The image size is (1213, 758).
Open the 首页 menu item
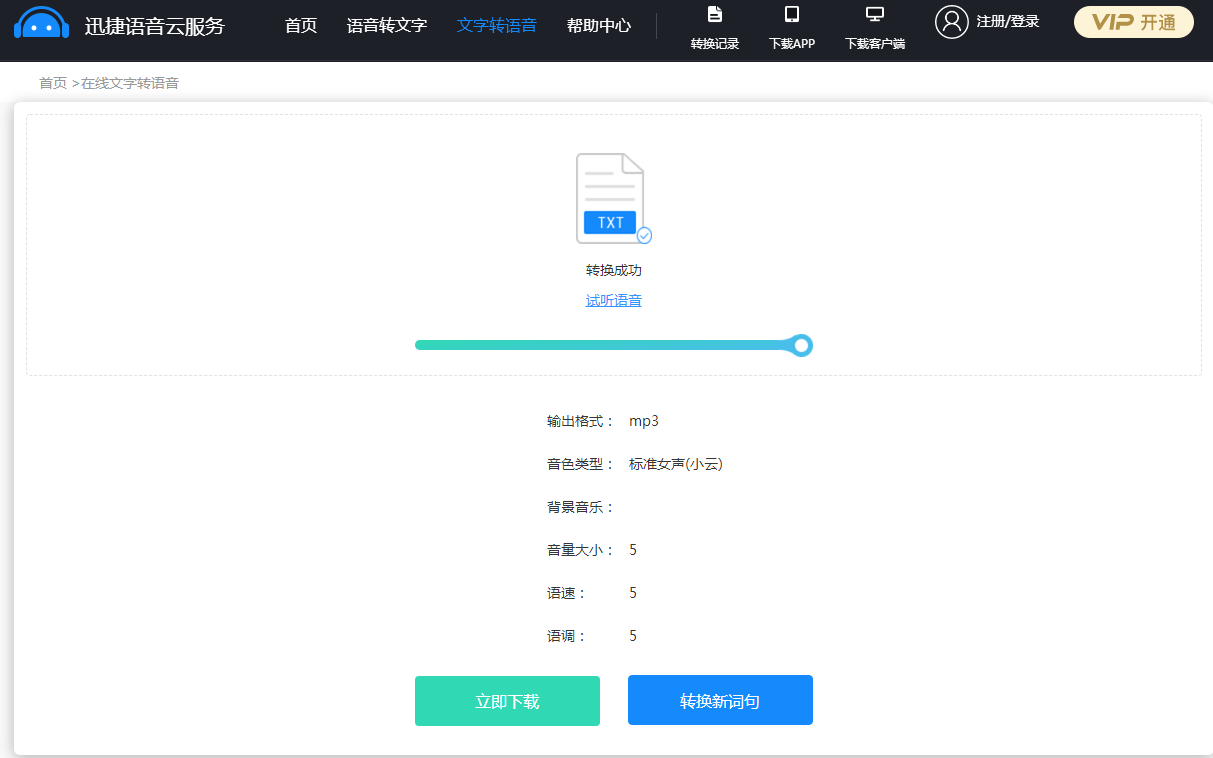coord(301,26)
